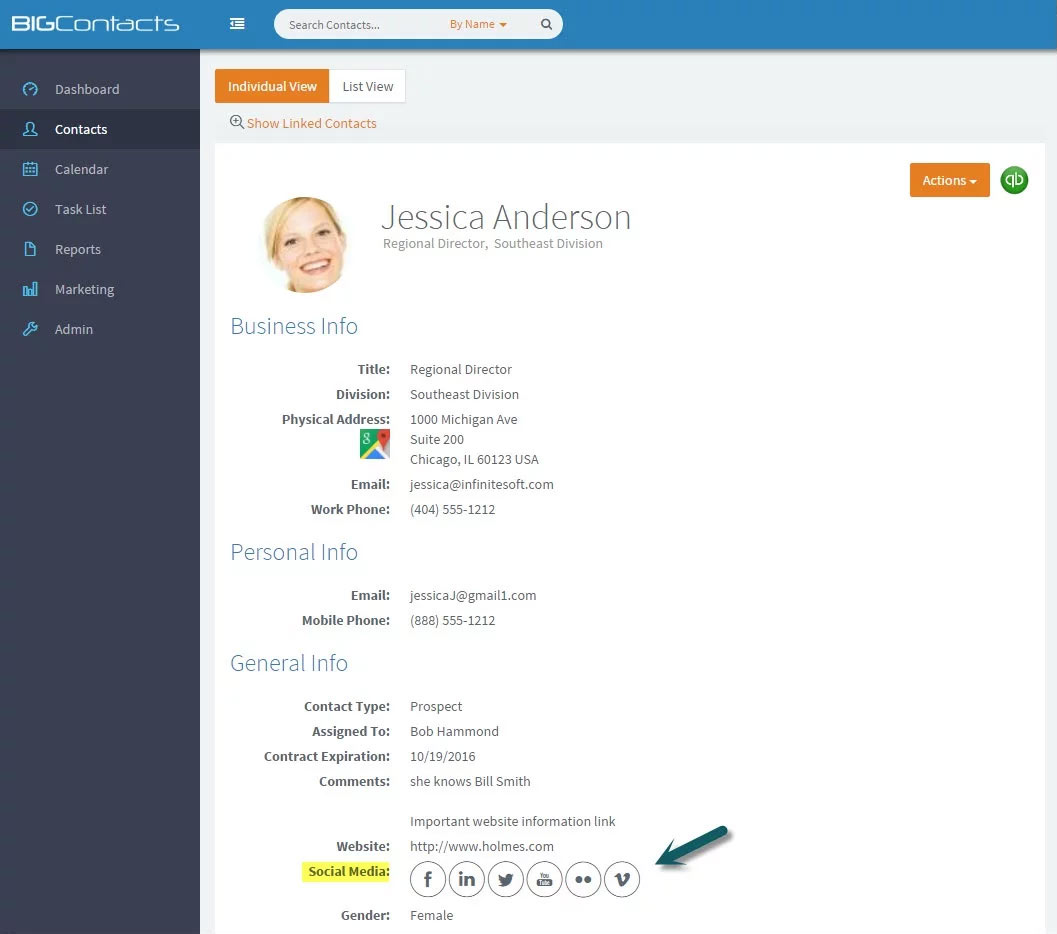Screen dimensions: 1057x934
Task: Click the General Info section heading
Action: click(x=289, y=663)
